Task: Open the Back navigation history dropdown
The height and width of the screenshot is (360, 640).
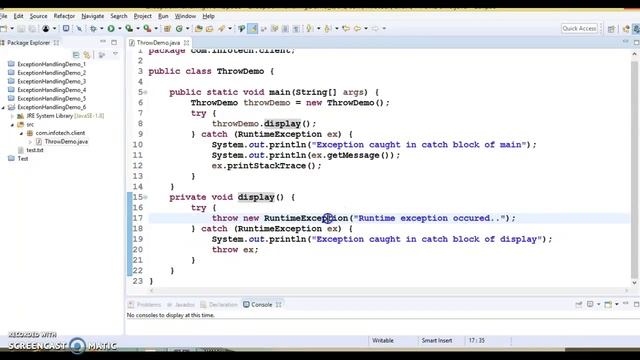Action: click(x=366, y=29)
